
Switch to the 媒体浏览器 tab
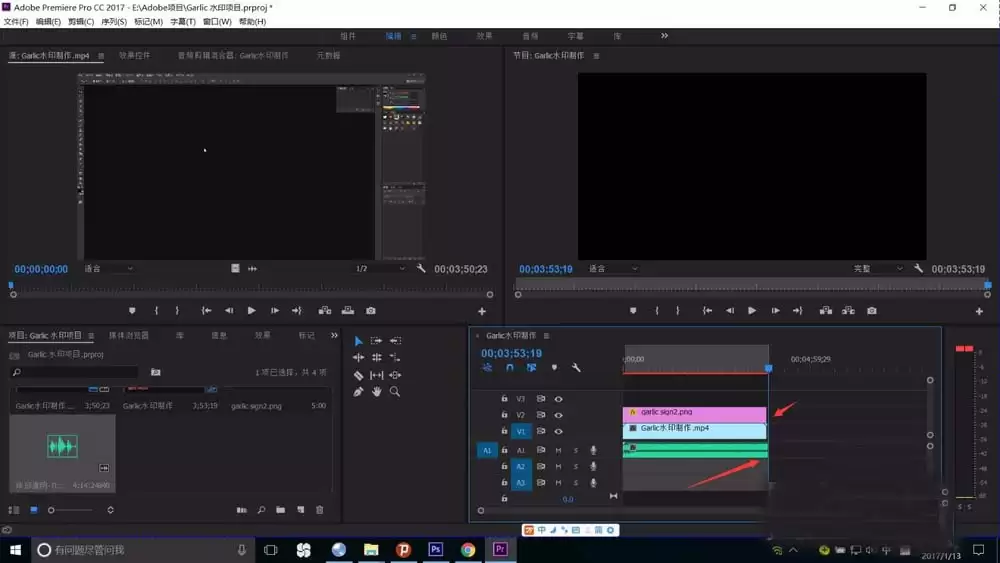(x=129, y=336)
